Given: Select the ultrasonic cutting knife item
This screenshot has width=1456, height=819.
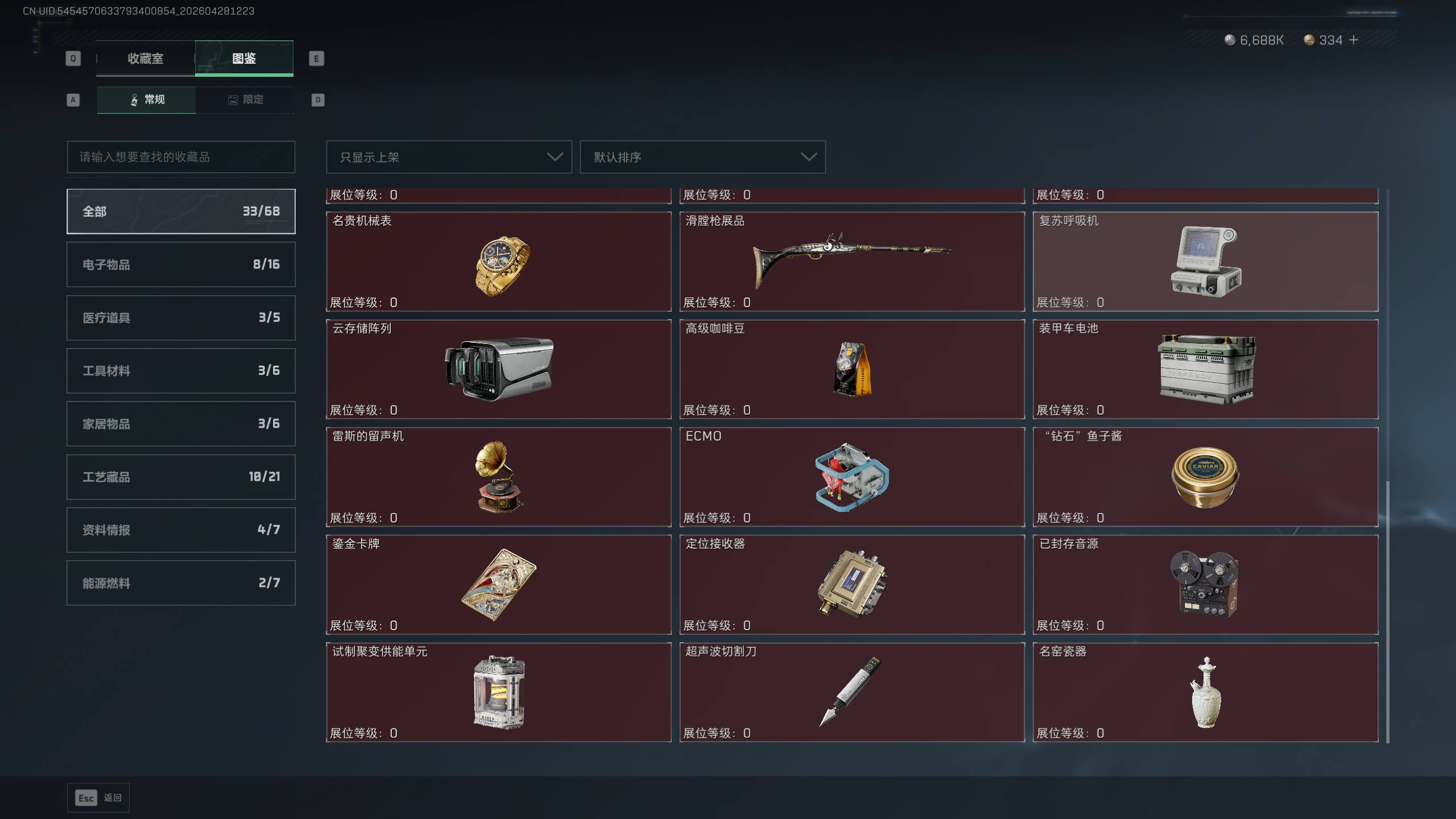Looking at the screenshot, I should point(852,692).
